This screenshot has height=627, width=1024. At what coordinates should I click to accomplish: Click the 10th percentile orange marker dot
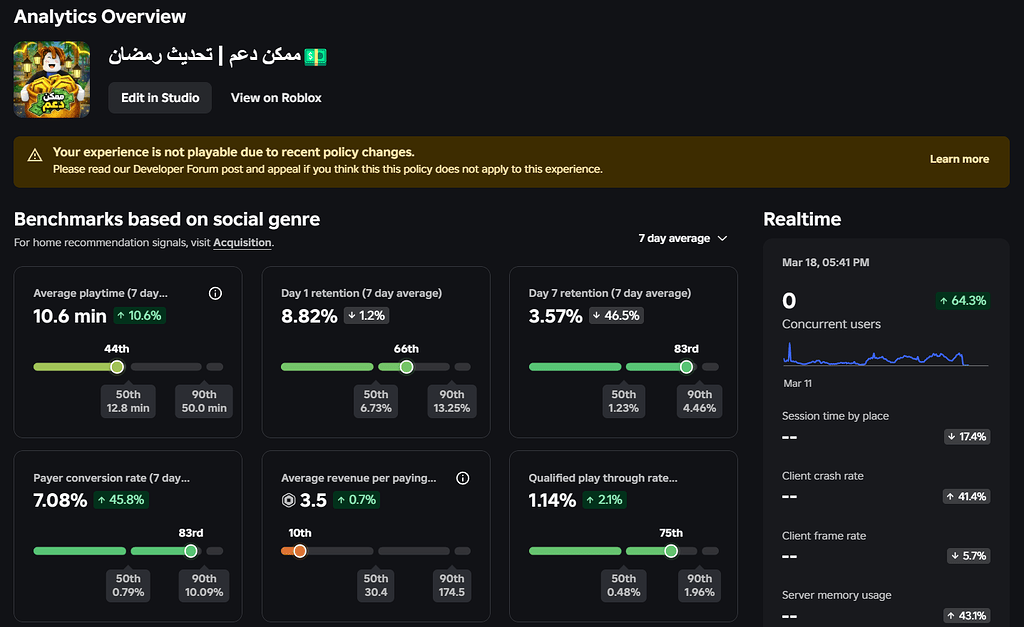click(300, 551)
